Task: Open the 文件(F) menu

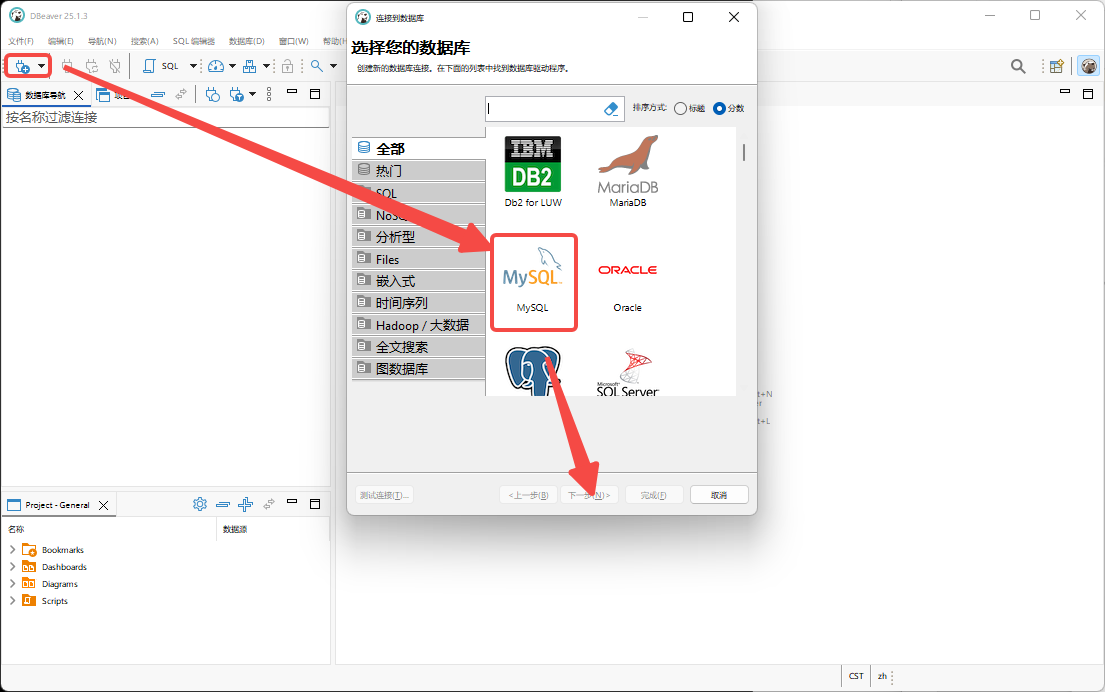Action: pos(20,41)
